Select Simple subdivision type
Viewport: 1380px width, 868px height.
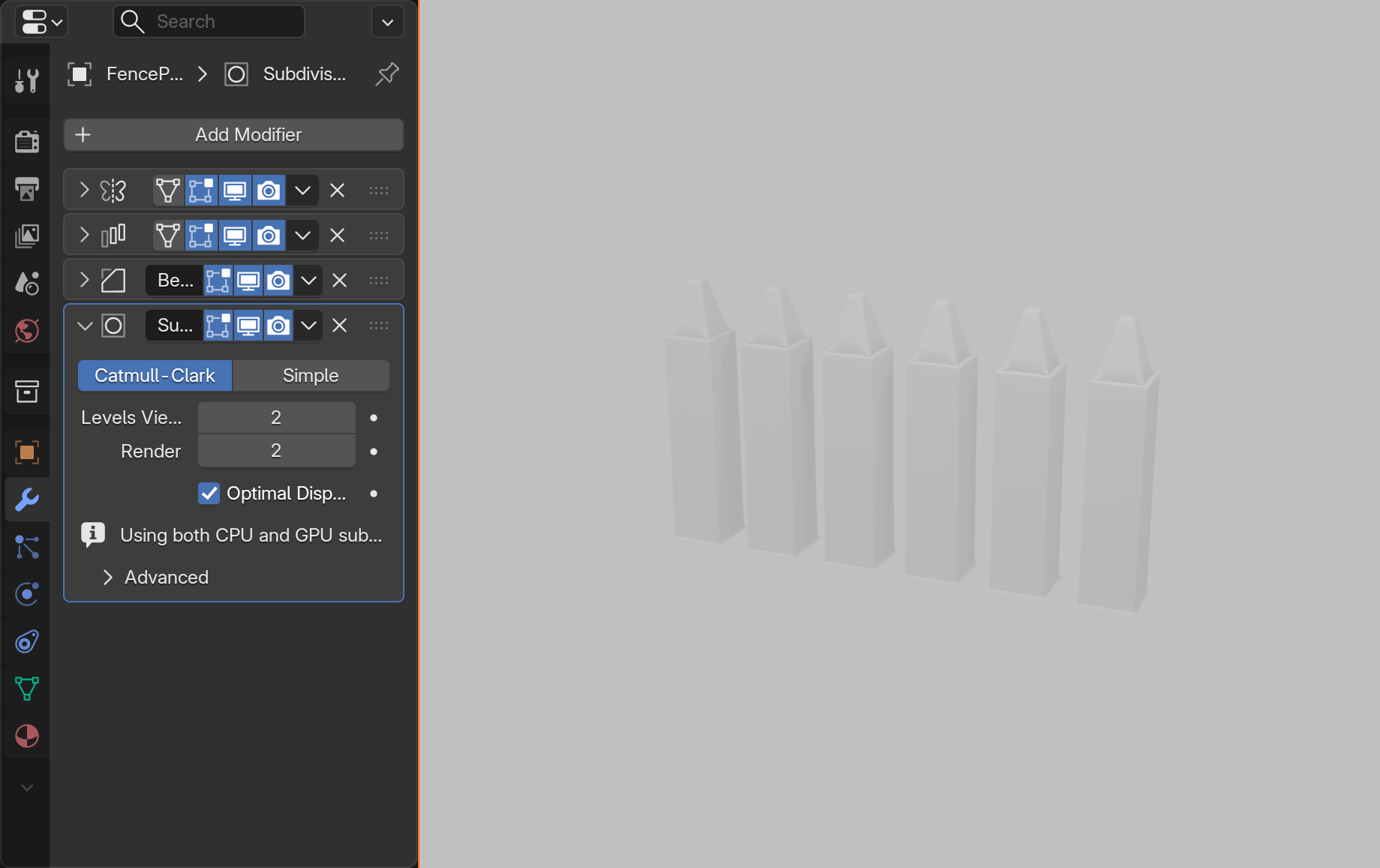coord(311,375)
